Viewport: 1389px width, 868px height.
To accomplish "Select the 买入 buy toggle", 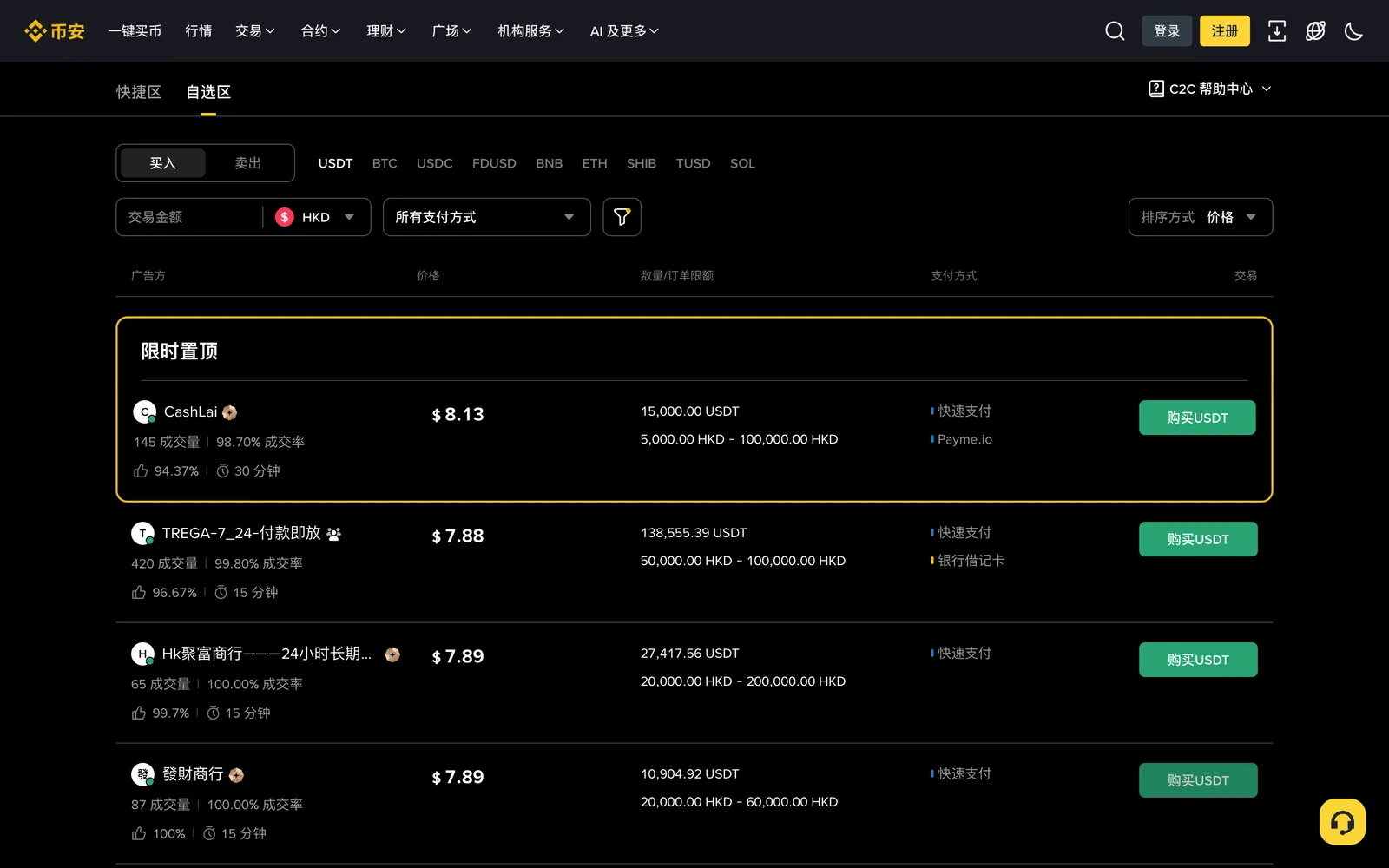I will 162,163.
